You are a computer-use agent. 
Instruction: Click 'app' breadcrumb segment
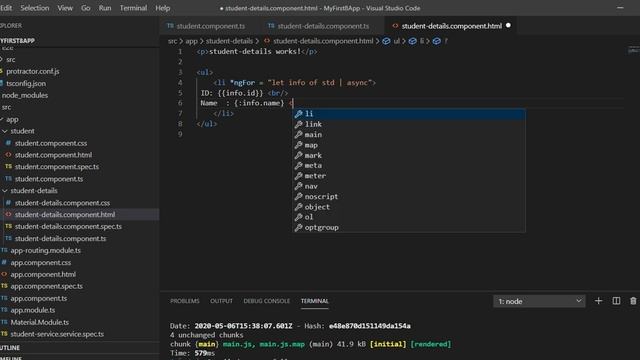point(191,41)
